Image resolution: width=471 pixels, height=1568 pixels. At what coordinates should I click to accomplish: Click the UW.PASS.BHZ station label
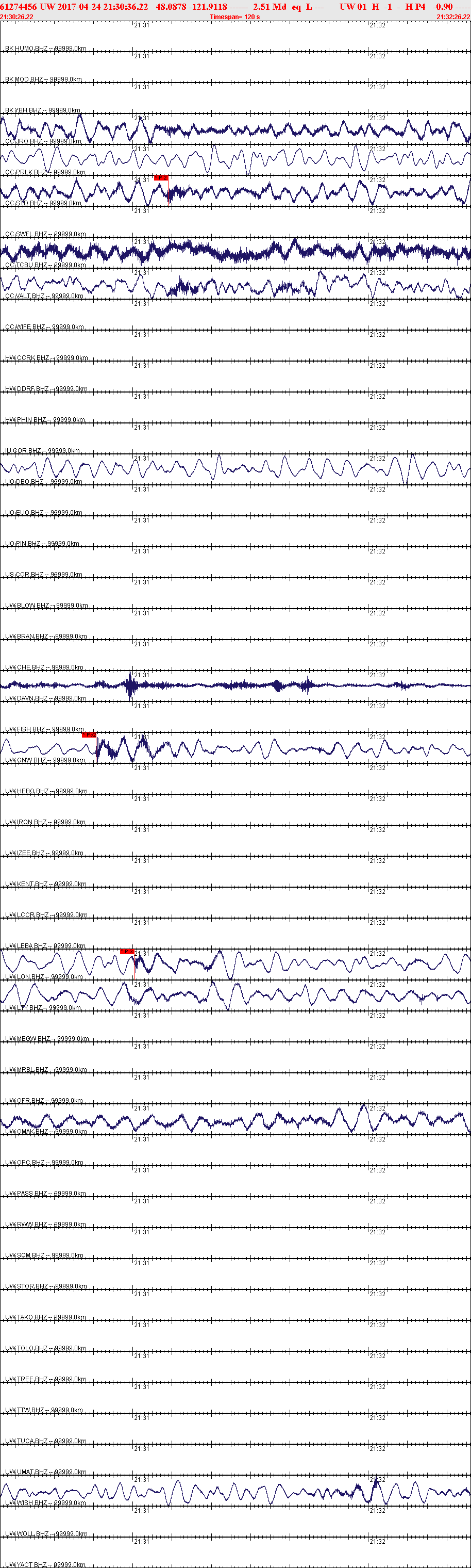tap(46, 1194)
